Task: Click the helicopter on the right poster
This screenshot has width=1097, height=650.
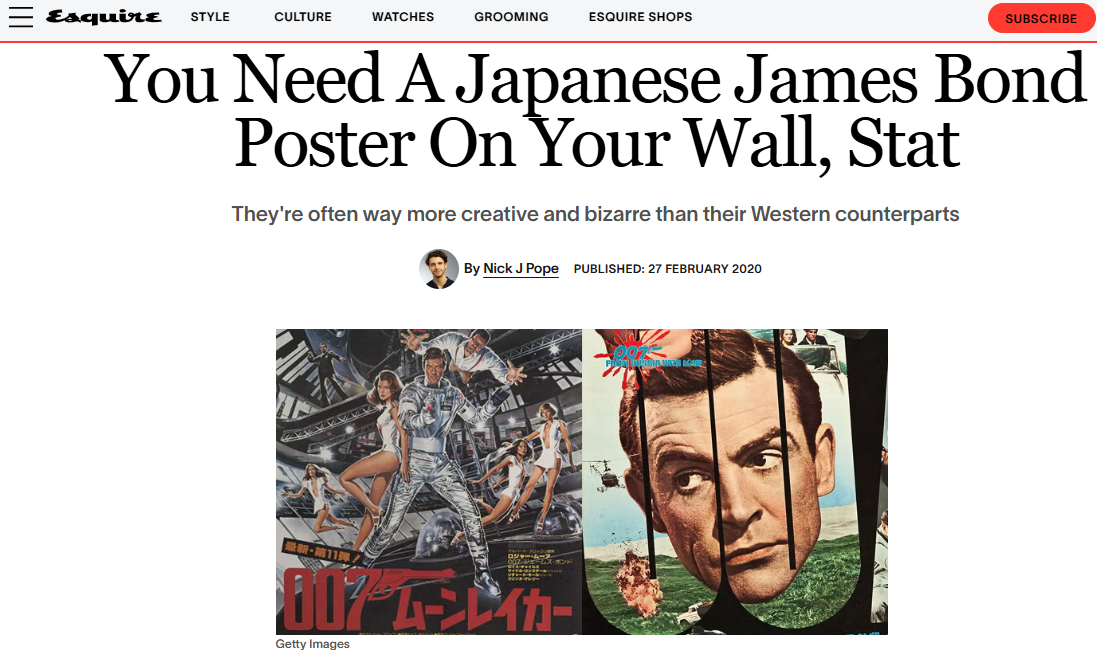Action: 607,474
